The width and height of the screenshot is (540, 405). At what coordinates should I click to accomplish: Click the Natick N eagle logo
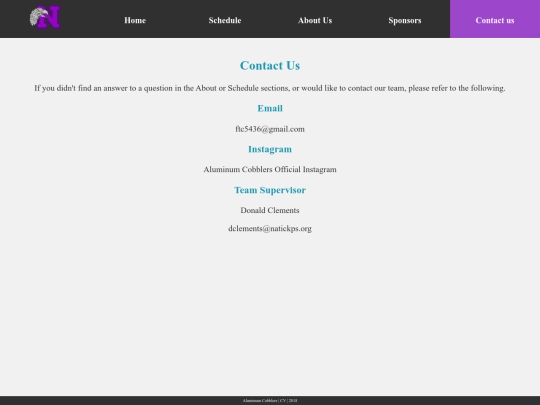[45, 17]
